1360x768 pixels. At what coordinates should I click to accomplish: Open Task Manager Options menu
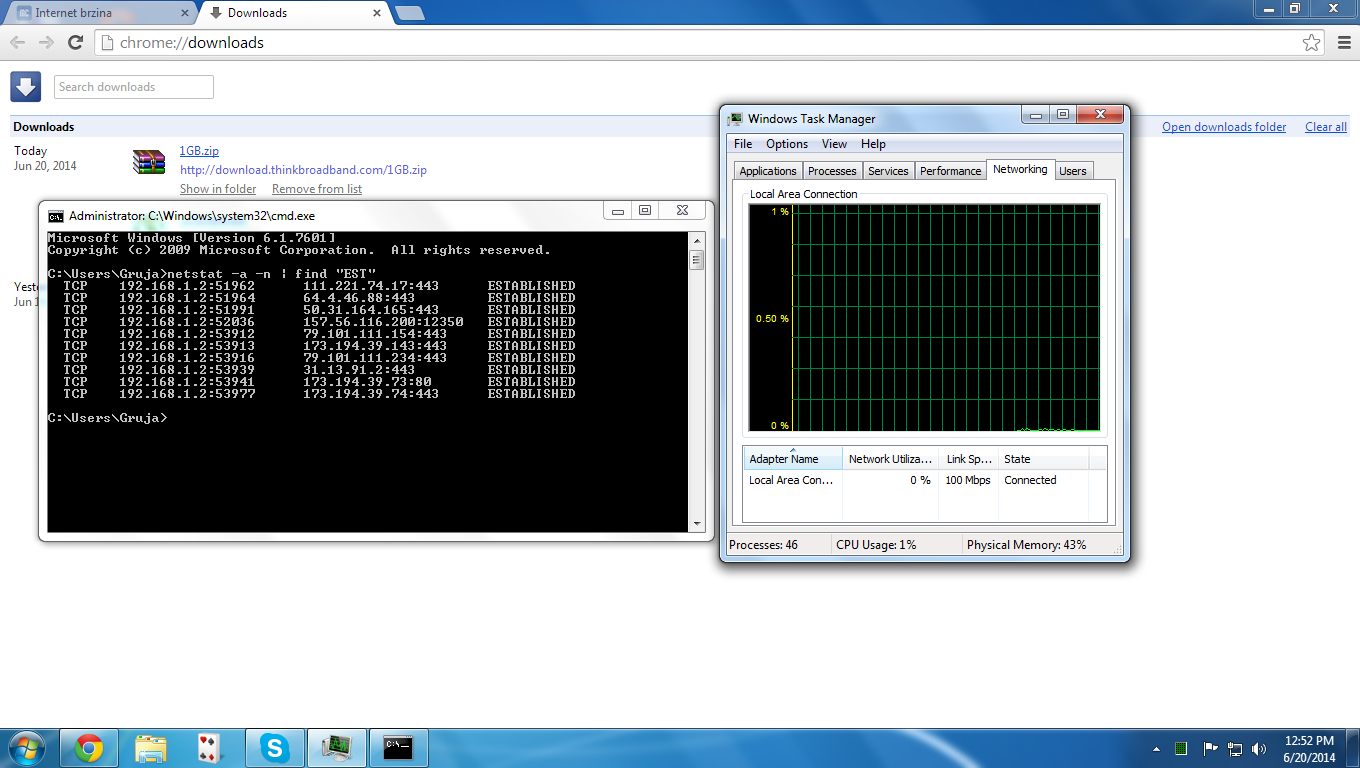tap(787, 144)
